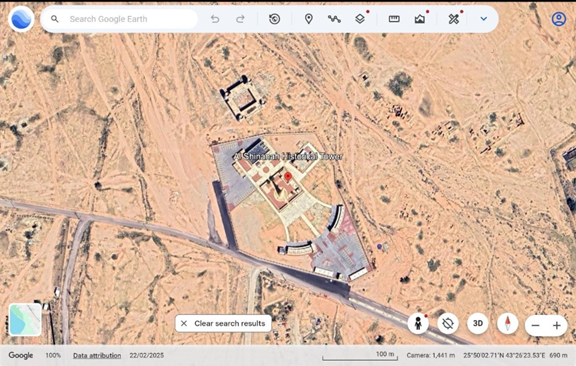The width and height of the screenshot is (576, 366).
Task: Click the magnifier search icon
Action: point(55,19)
